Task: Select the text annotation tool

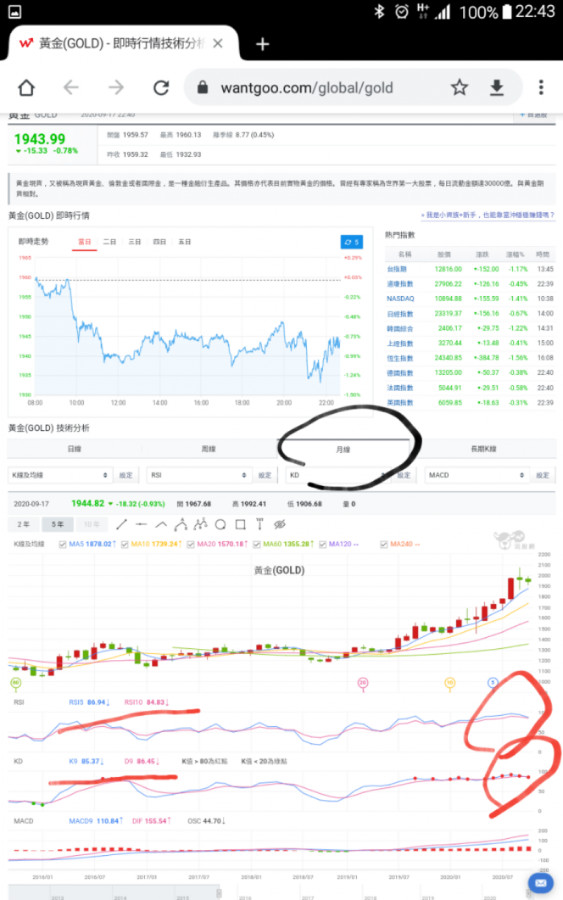Action: pos(259,524)
